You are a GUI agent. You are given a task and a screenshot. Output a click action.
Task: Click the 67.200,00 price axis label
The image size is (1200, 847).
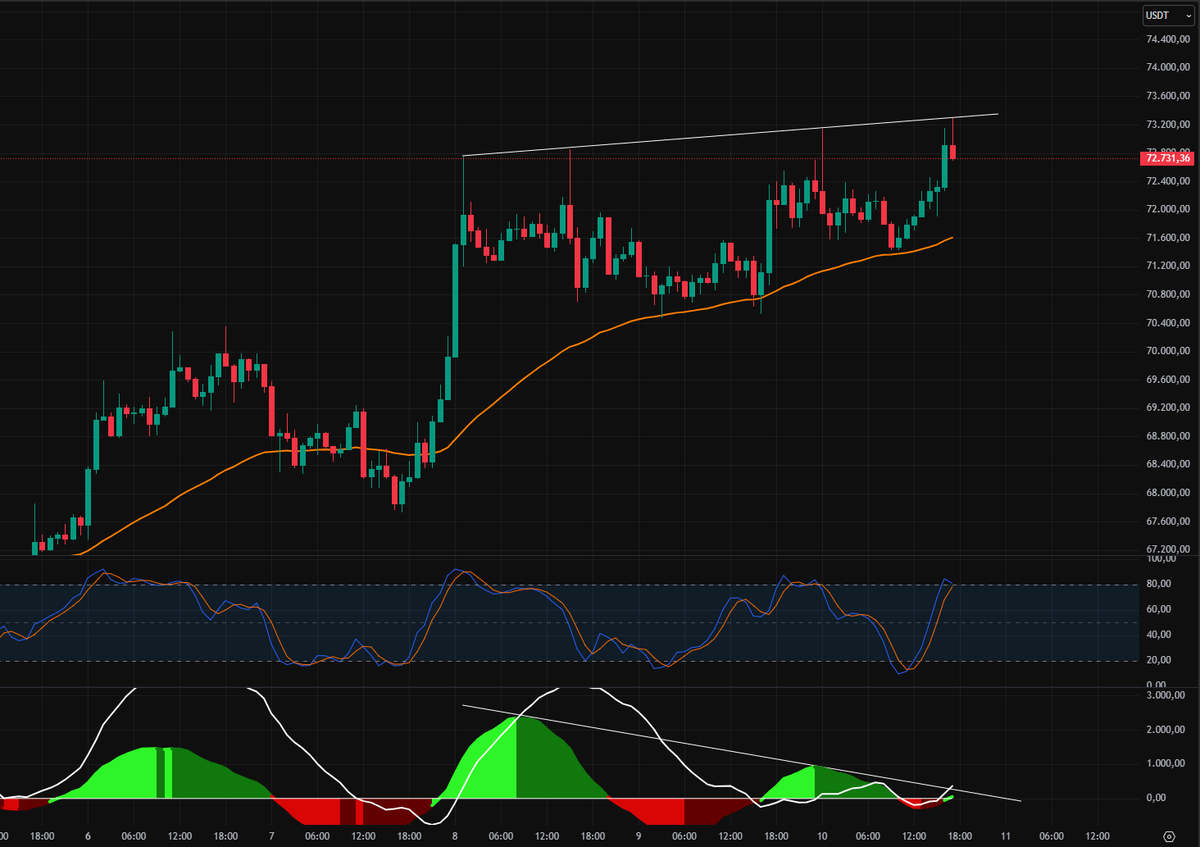[x=1168, y=550]
